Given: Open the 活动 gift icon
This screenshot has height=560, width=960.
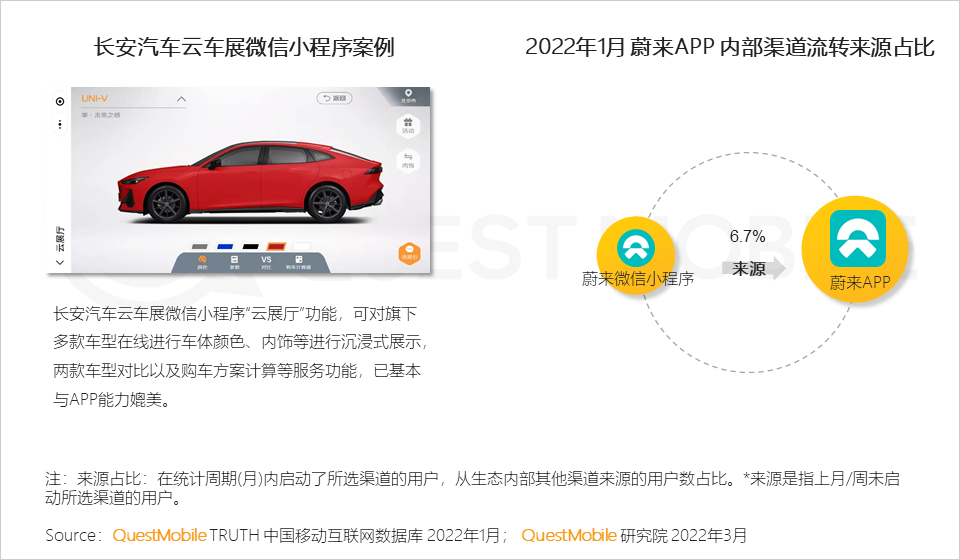Looking at the screenshot, I should 408,126.
